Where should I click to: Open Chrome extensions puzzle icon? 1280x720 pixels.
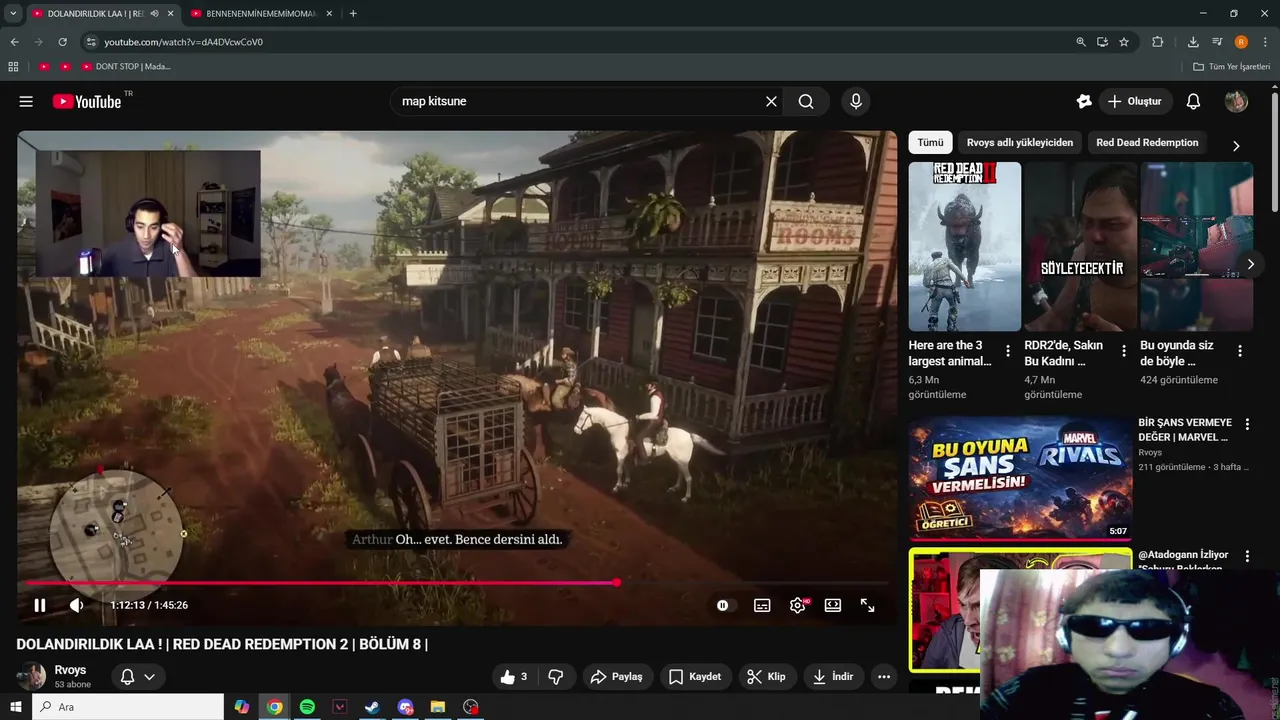coord(1157,42)
